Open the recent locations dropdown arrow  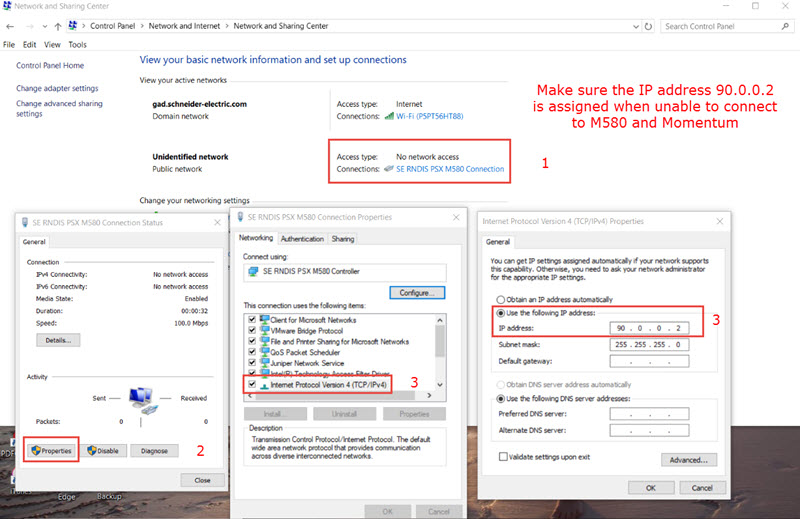click(44, 27)
